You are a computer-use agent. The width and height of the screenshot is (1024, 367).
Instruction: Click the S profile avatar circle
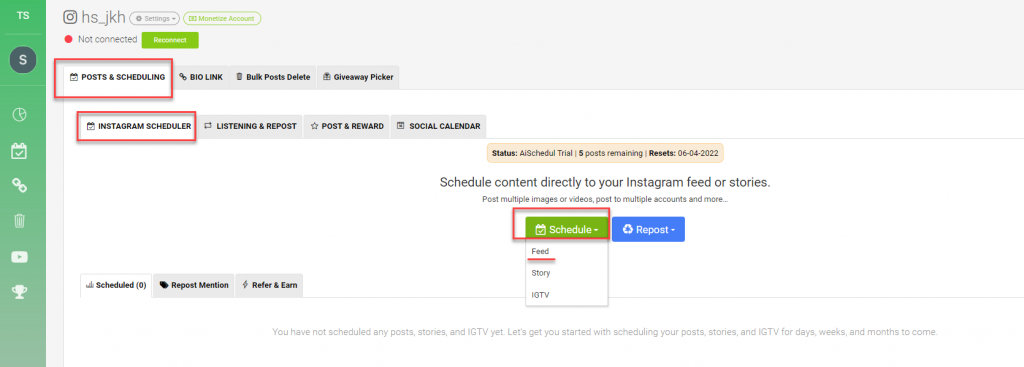point(23,60)
